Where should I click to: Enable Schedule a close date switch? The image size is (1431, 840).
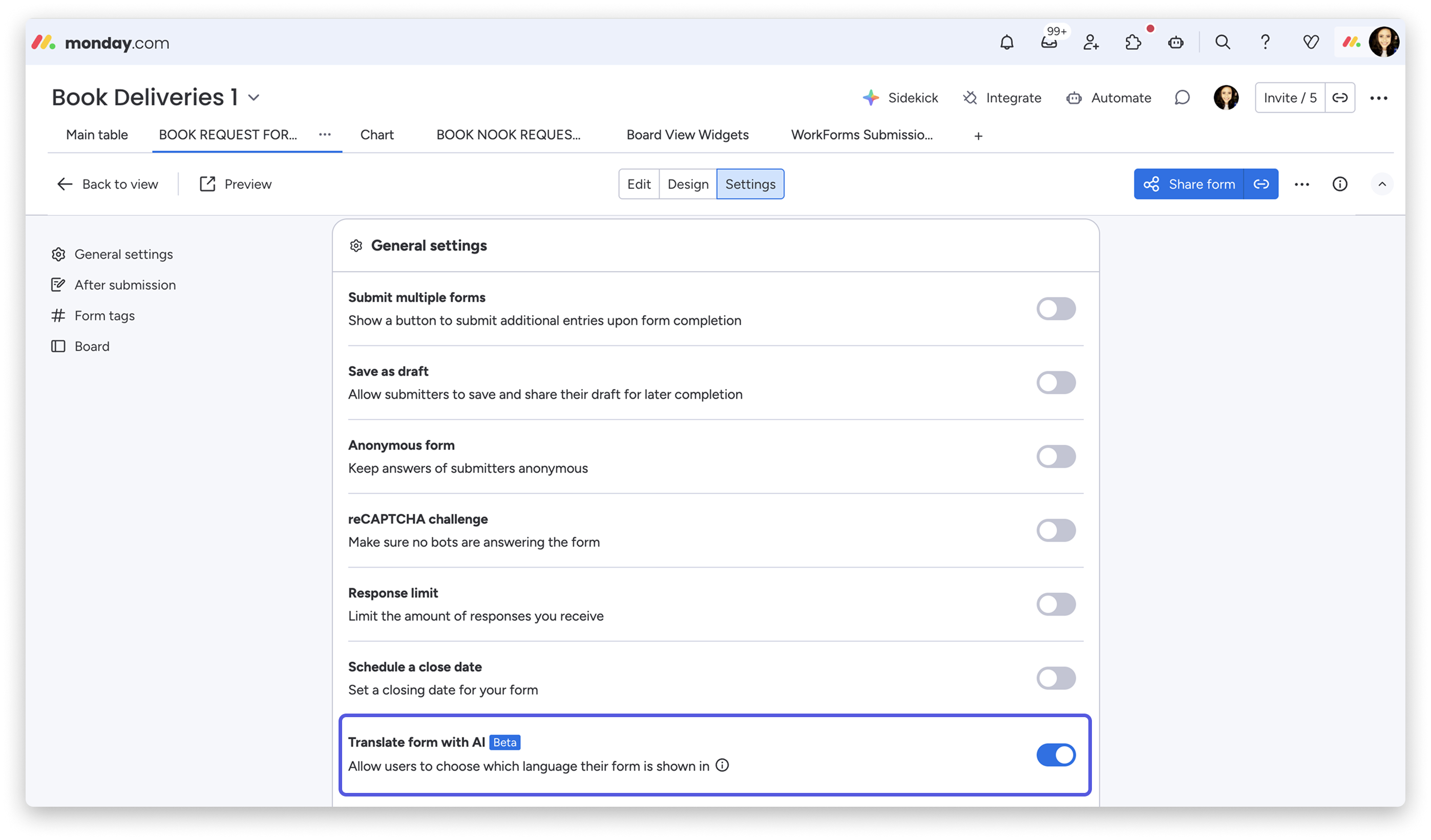pyautogui.click(x=1056, y=678)
